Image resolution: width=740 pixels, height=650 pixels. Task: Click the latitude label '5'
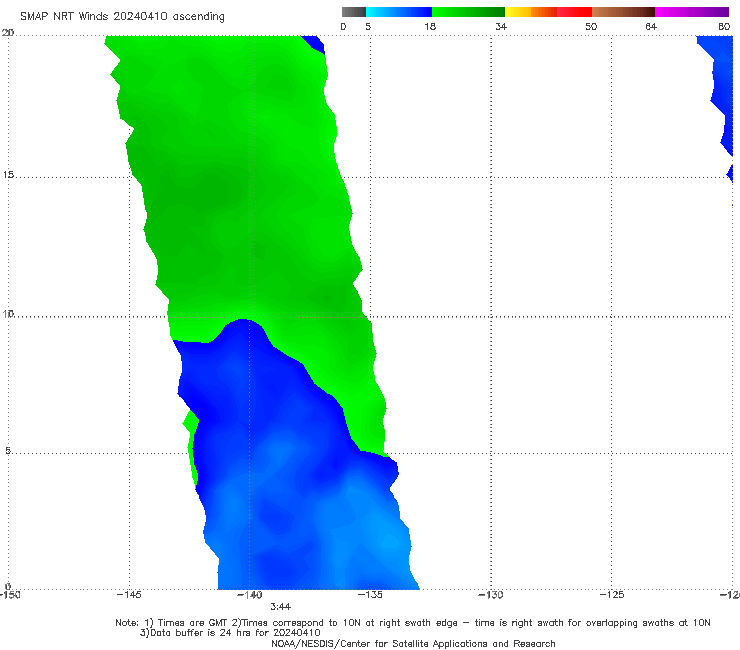point(8,451)
